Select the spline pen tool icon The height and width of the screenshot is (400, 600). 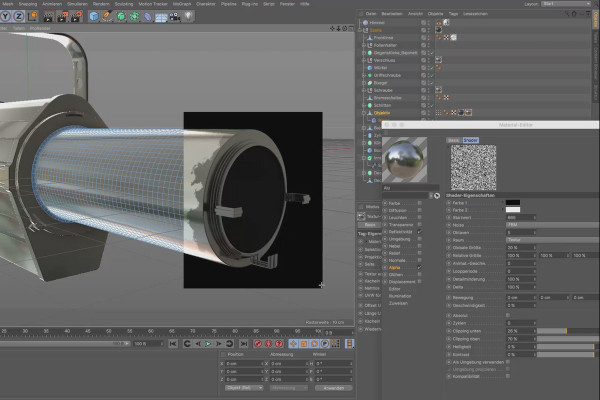(x=108, y=16)
